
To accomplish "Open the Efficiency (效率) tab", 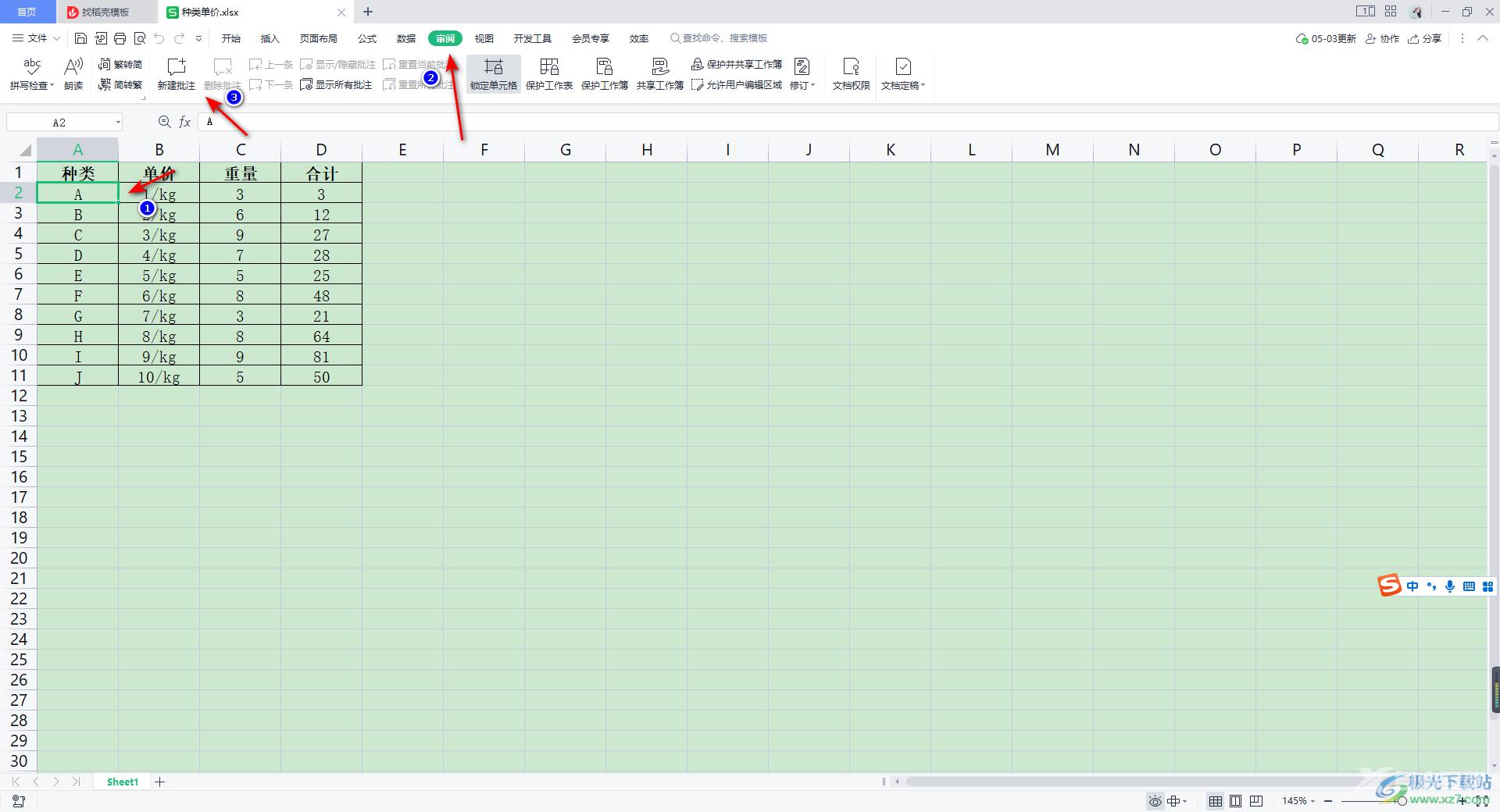I will click(639, 38).
